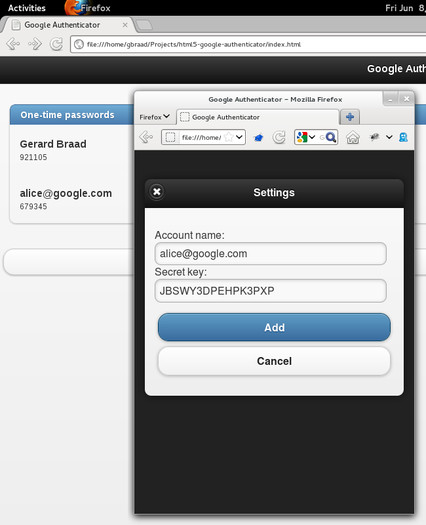
Task: Open new tab with plus icon
Action: (x=350, y=117)
